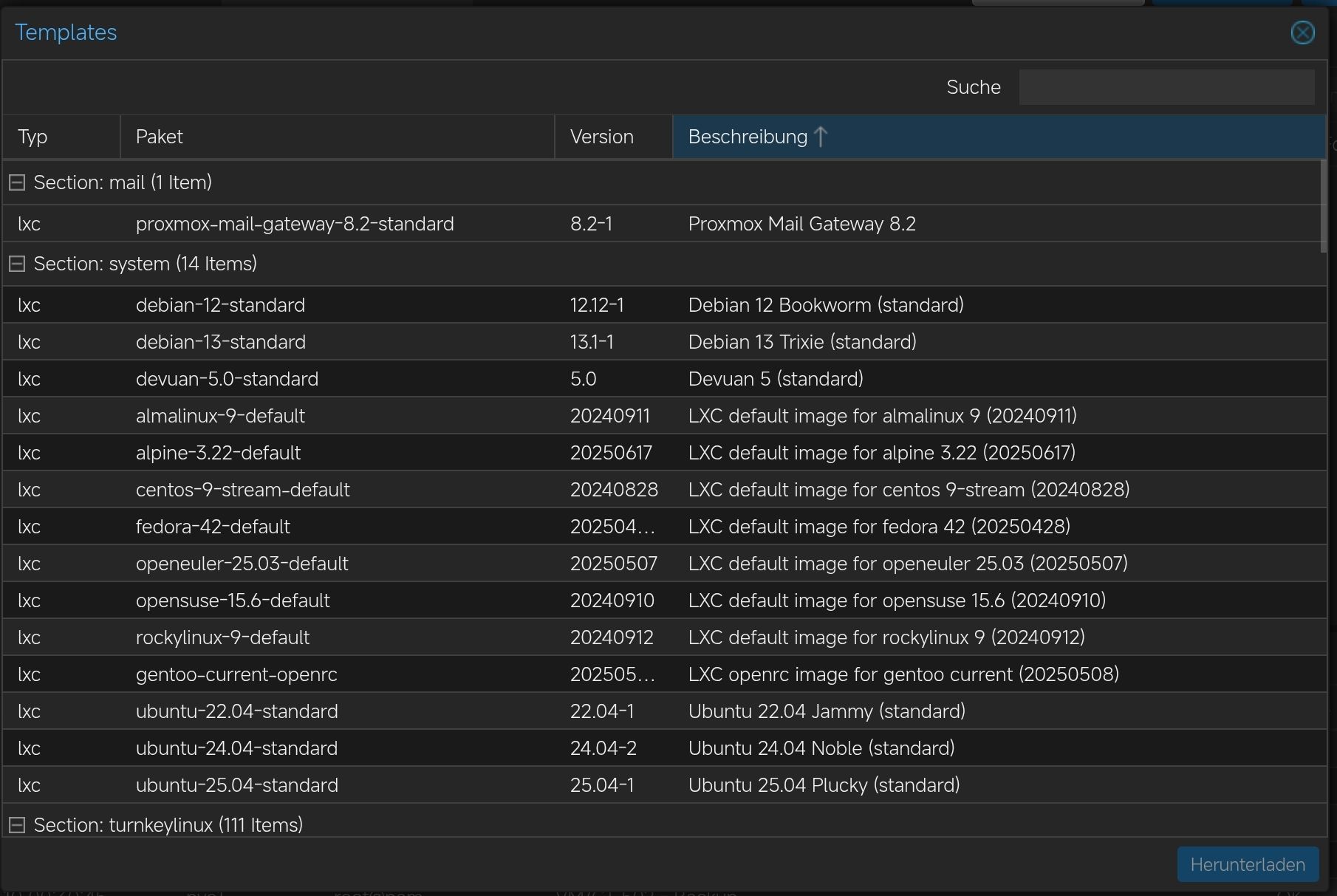Sort by the Version column header
The height and width of the screenshot is (896, 1337).
(614, 137)
